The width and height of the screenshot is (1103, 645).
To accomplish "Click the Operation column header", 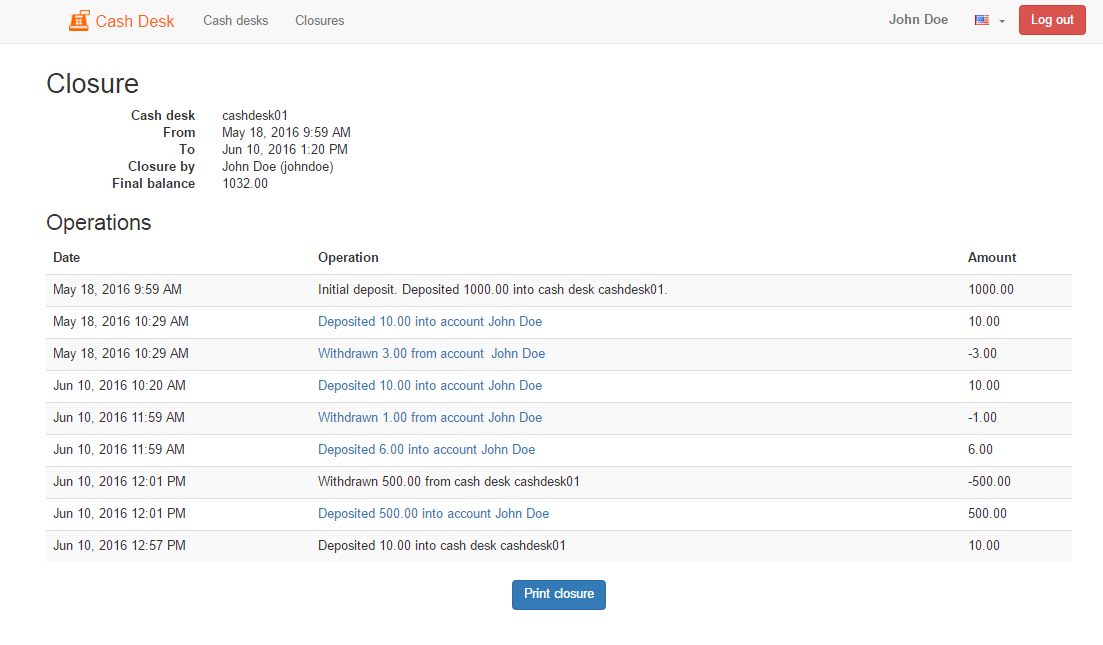I will pos(348,258).
